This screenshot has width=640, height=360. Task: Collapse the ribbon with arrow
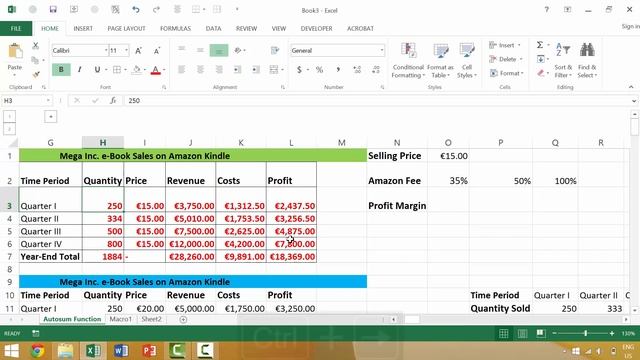tap(631, 87)
